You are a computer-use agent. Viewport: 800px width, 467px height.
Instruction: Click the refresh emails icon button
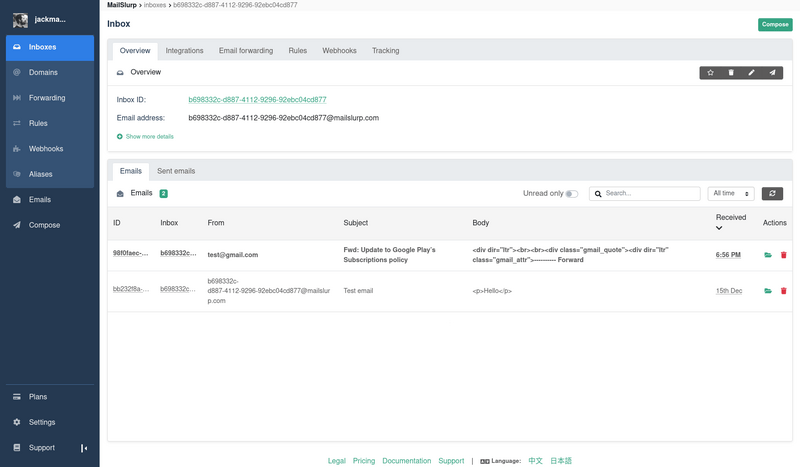pyautogui.click(x=772, y=193)
